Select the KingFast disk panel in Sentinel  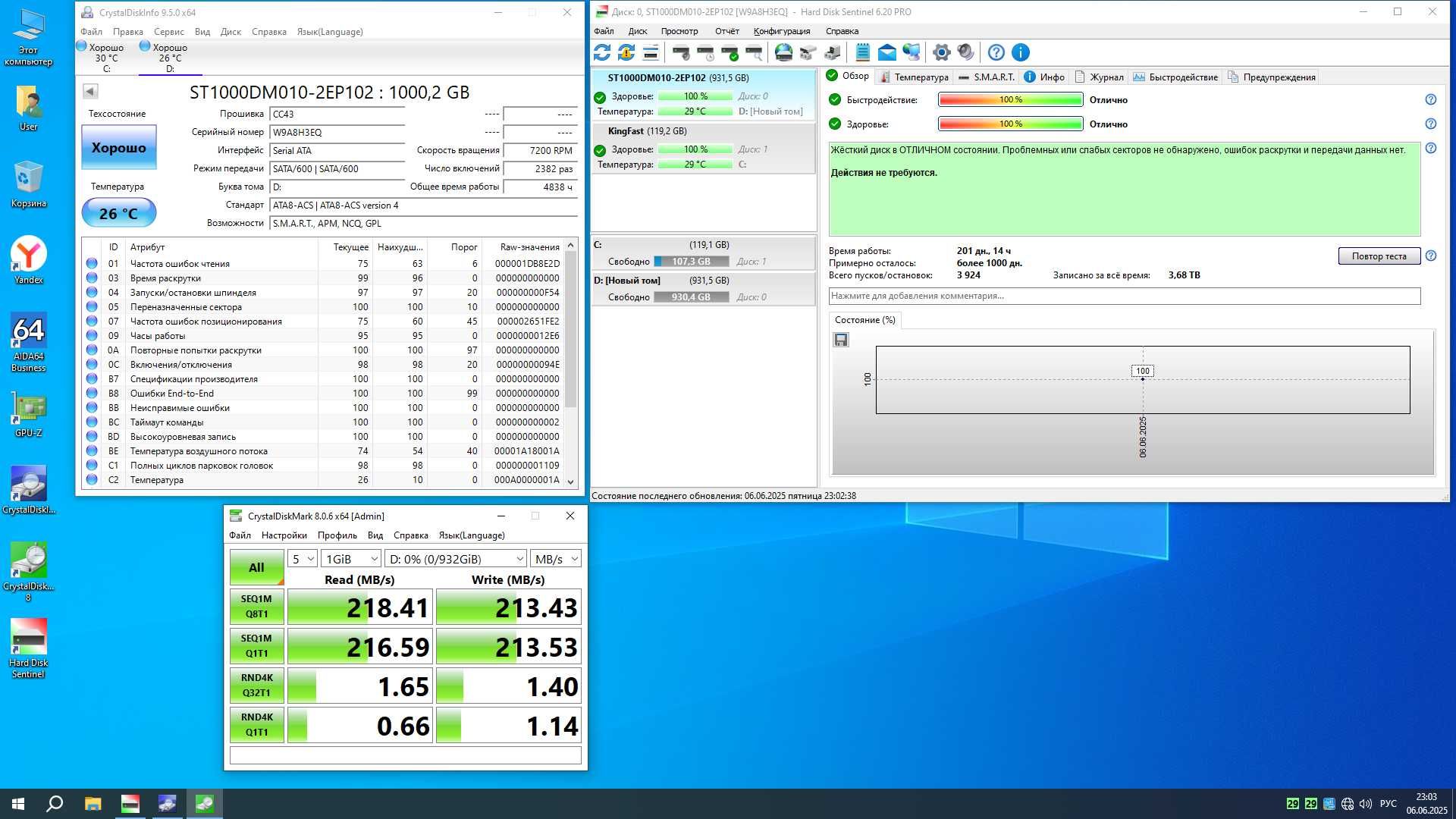(x=703, y=148)
